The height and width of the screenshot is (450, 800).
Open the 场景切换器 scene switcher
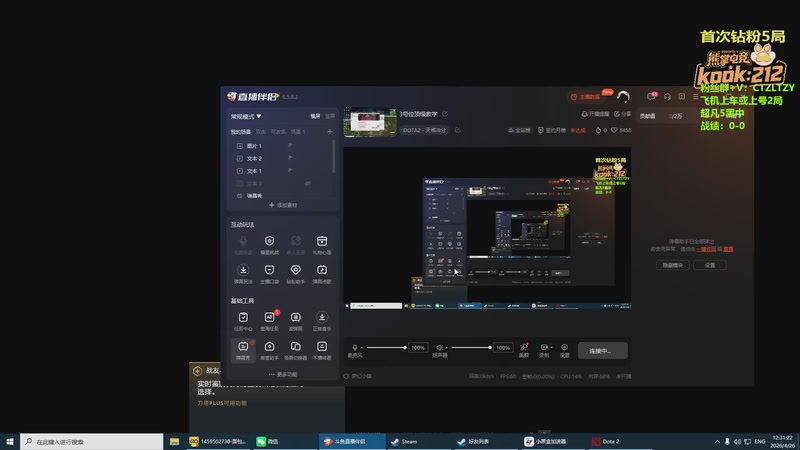(x=295, y=350)
